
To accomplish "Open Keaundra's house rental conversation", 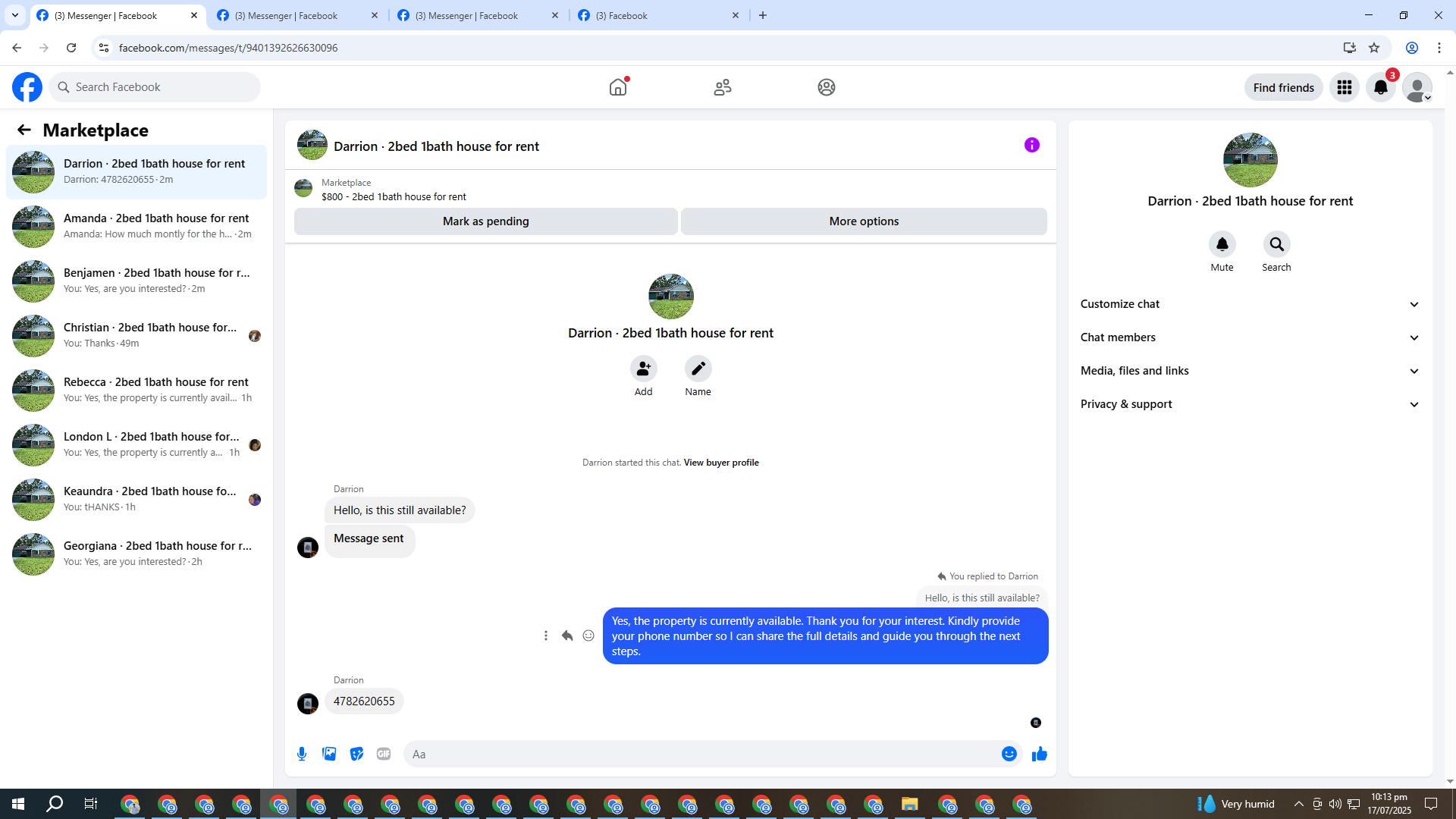I will [x=136, y=499].
